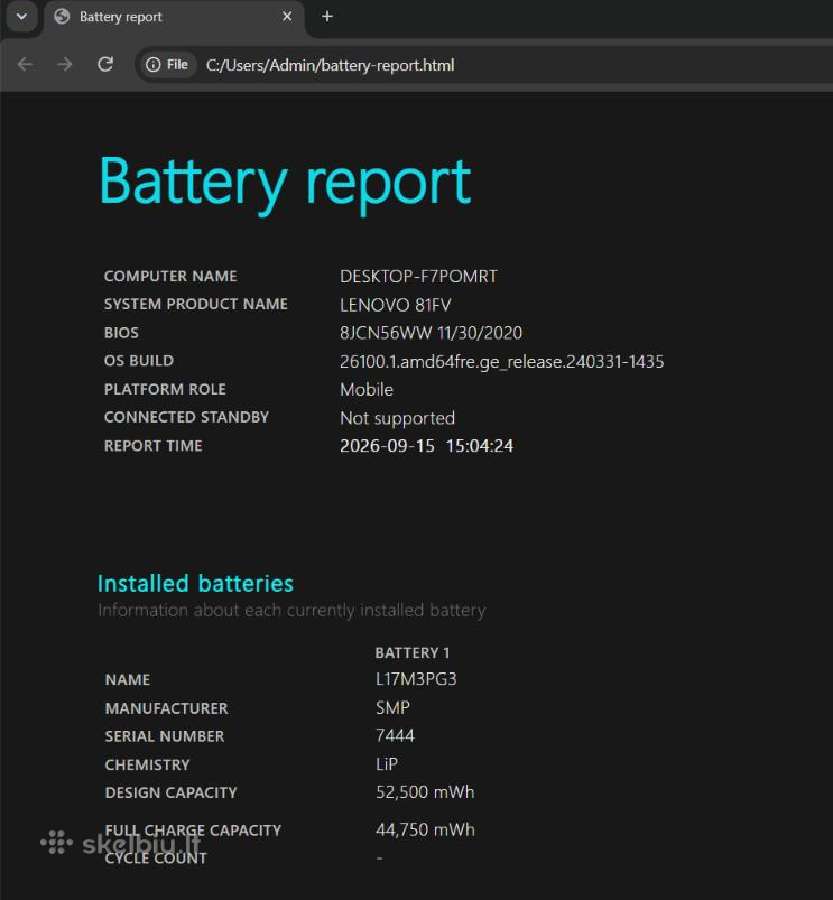Select the BATTERY 1 column header
This screenshot has width=833, height=900.
point(412,653)
